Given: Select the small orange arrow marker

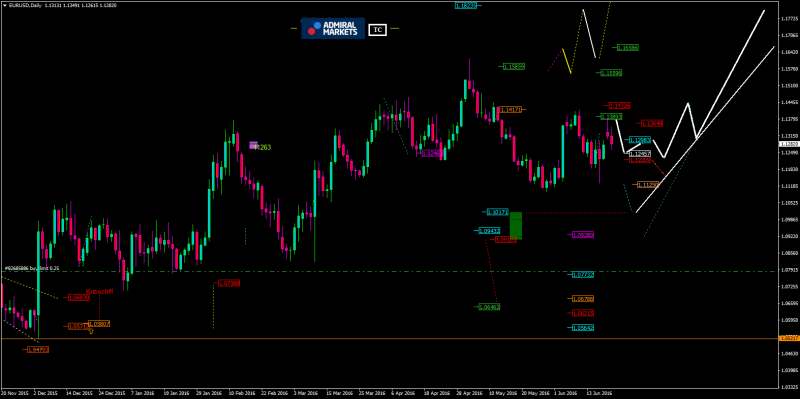Looking at the screenshot, I should coord(91,332).
